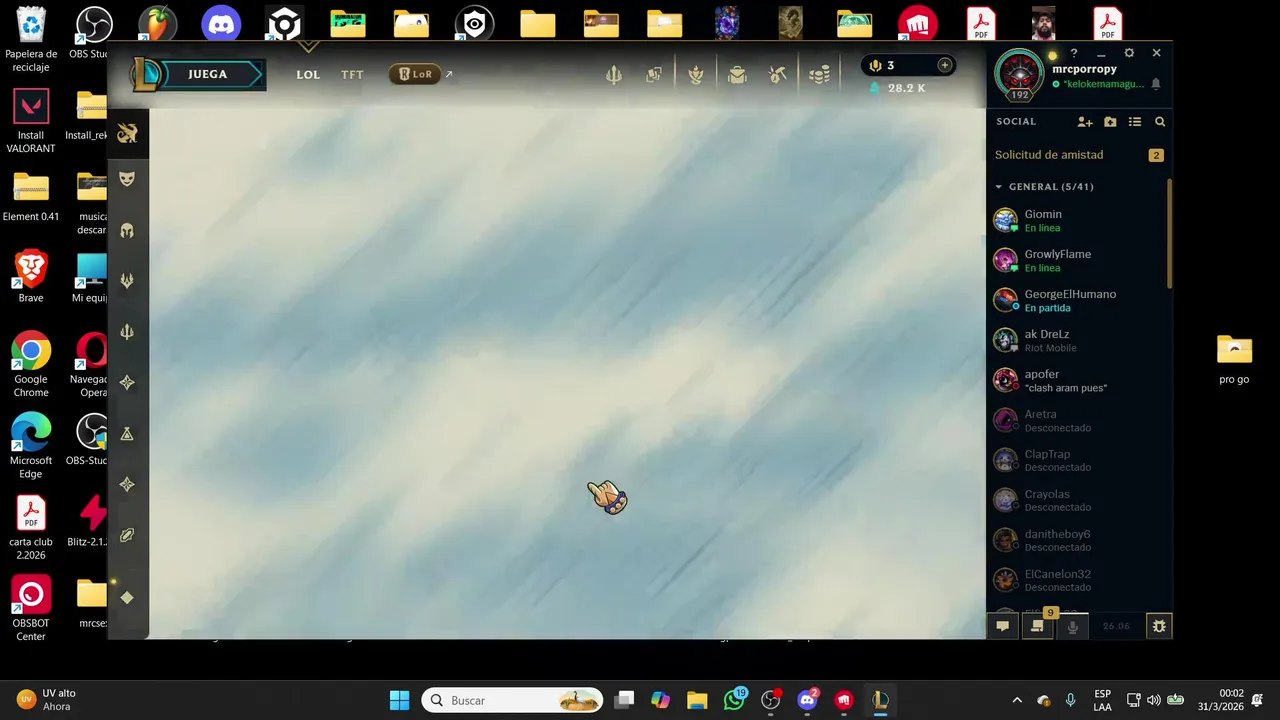Open the Install VALORANT desktop shortcut
The height and width of the screenshot is (720, 1280).
(31, 121)
